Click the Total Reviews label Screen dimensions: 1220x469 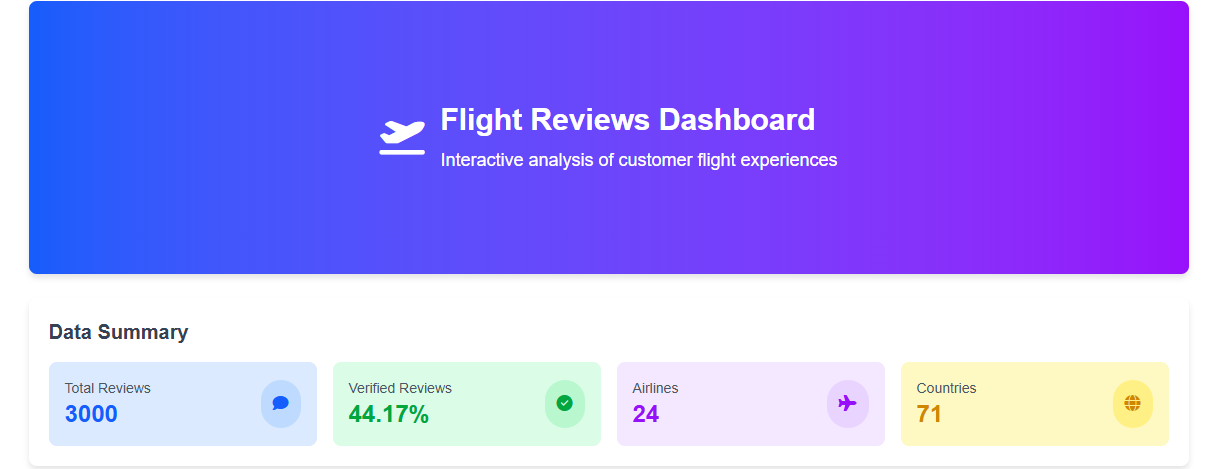pos(108,388)
